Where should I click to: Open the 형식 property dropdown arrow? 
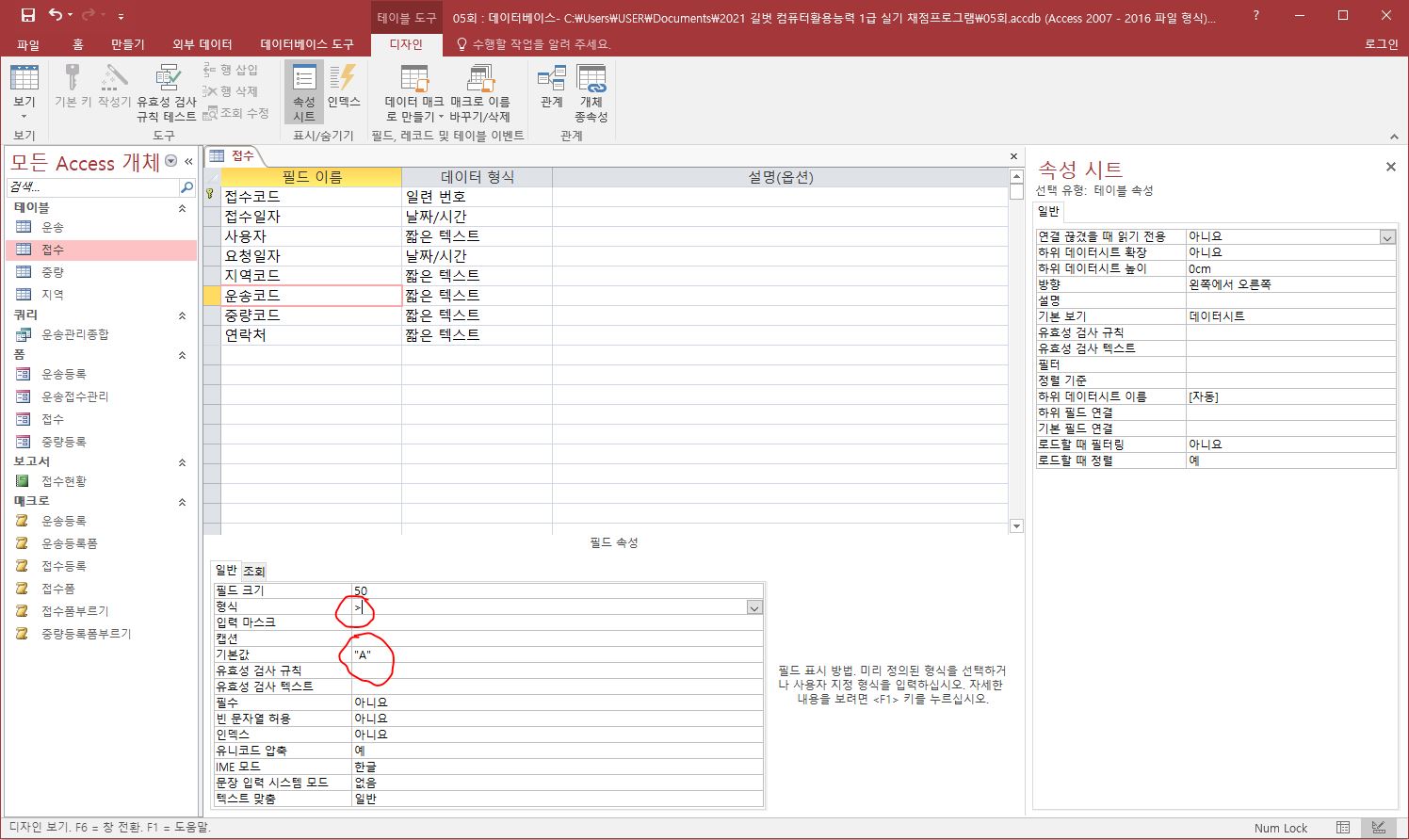point(753,607)
